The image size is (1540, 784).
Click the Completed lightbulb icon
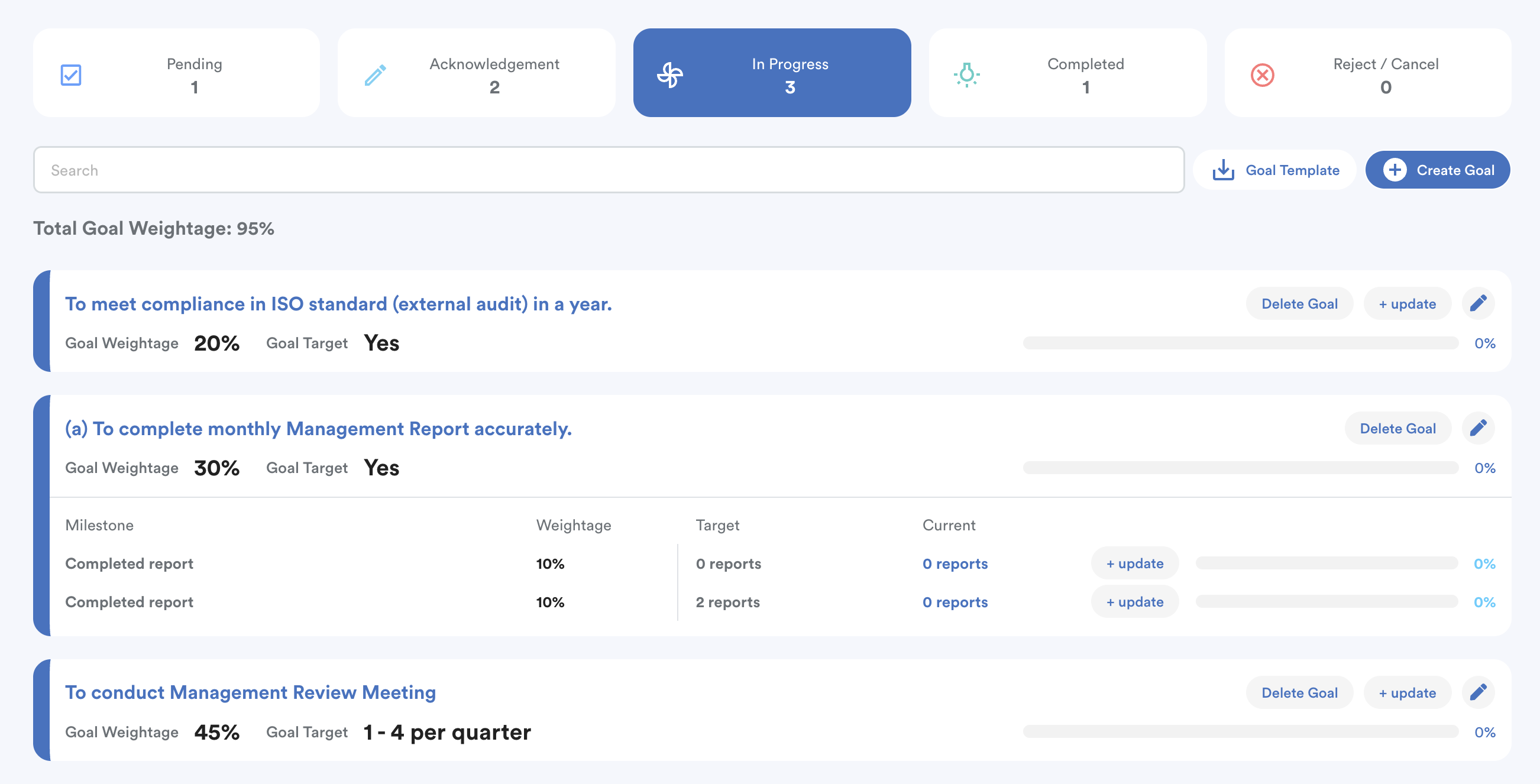tap(966, 74)
